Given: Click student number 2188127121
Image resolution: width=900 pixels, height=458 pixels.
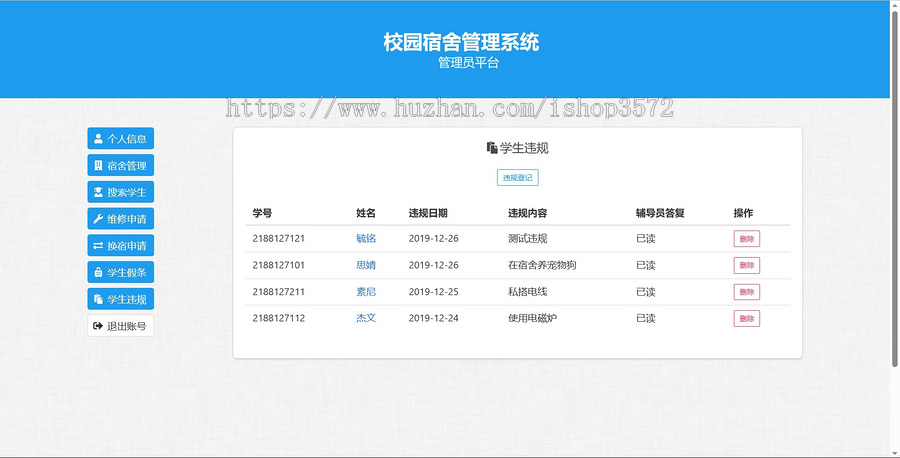Looking at the screenshot, I should pos(279,238).
